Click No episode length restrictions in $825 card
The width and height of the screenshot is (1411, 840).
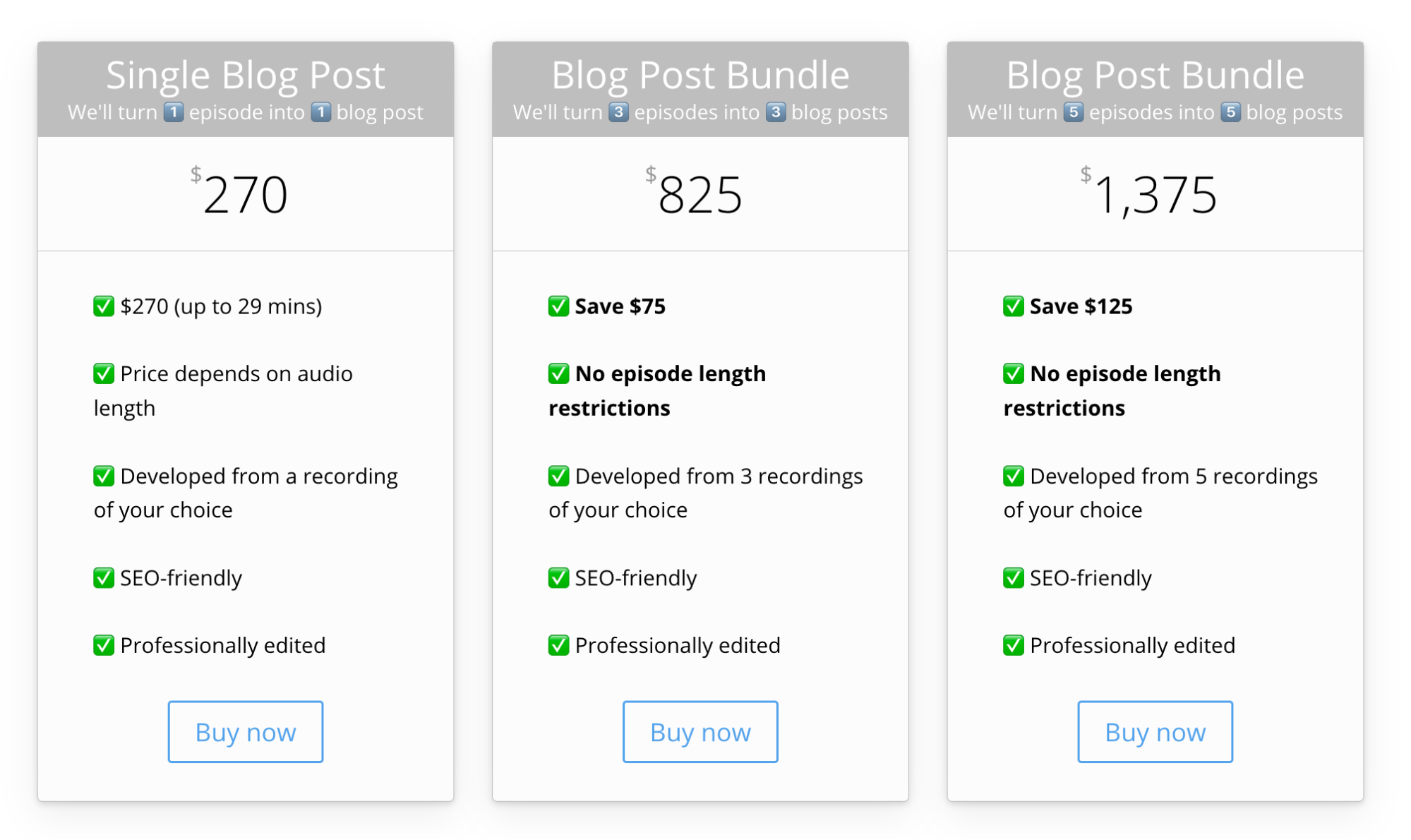pos(657,390)
